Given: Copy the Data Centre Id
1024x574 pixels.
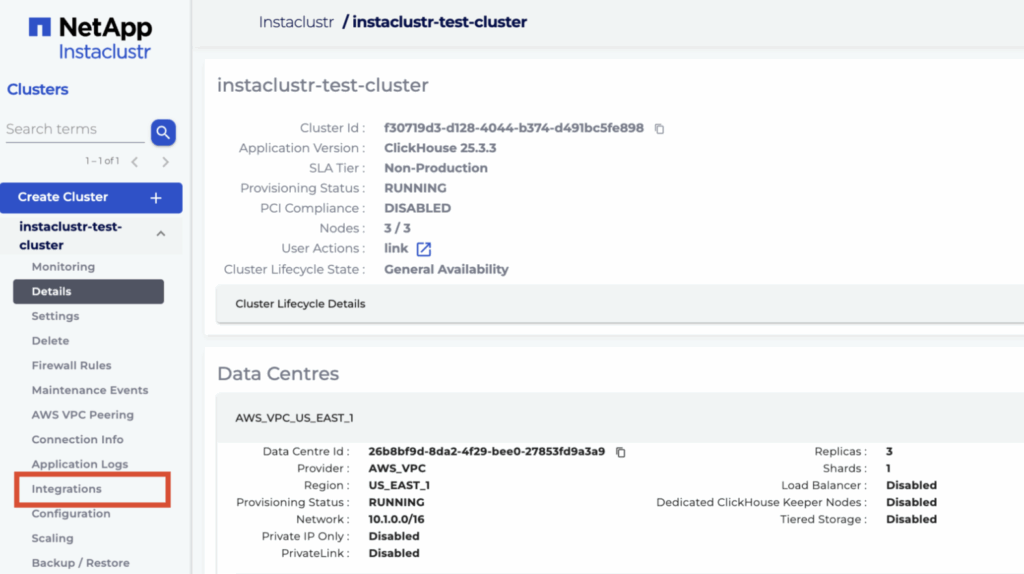Looking at the screenshot, I should (620, 452).
